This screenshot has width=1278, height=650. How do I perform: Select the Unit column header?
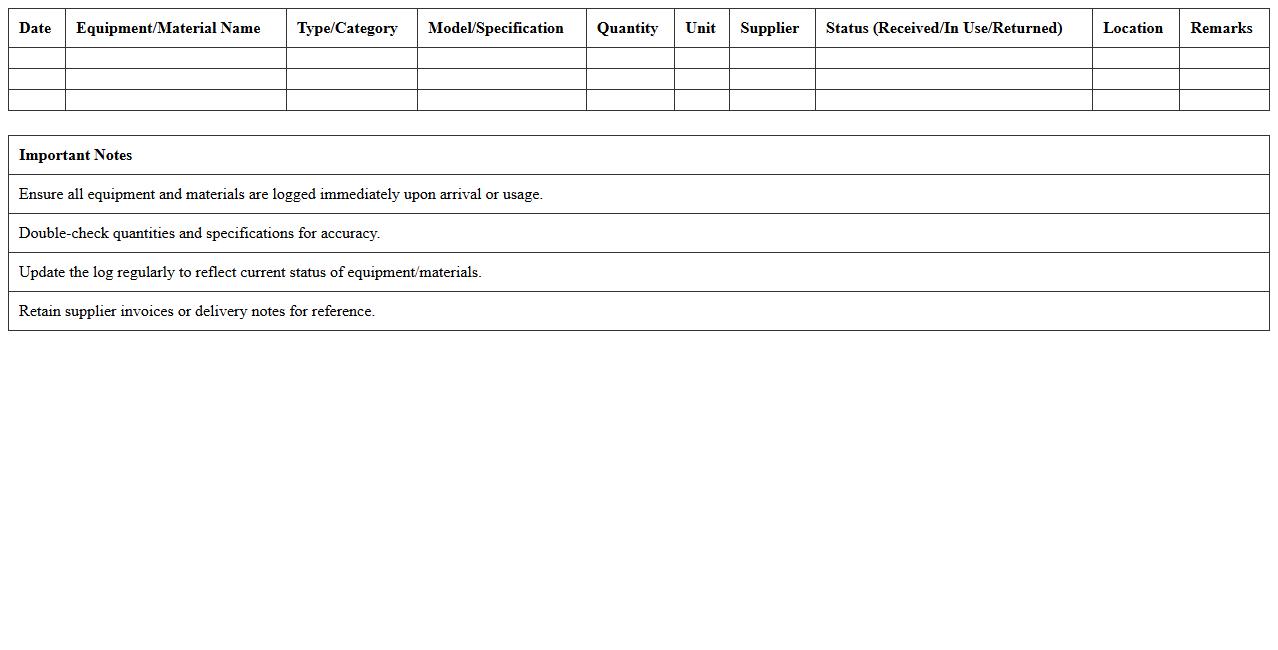point(700,28)
